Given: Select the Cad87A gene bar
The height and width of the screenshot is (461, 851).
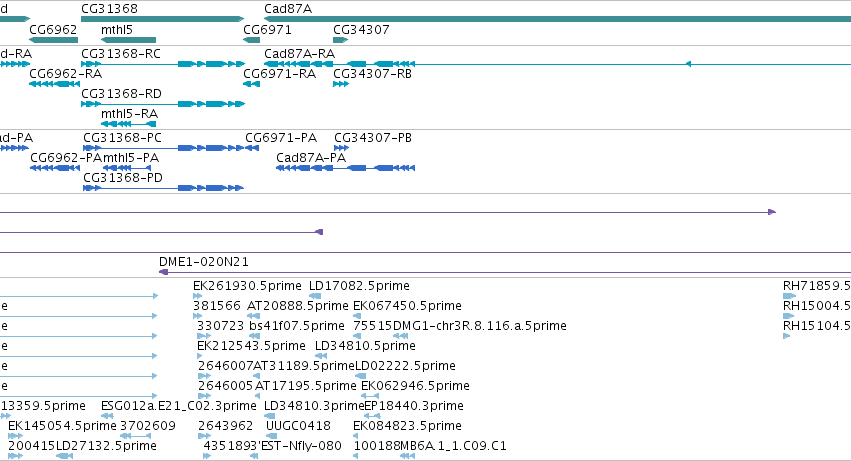Looking at the screenshot, I should (x=557, y=19).
